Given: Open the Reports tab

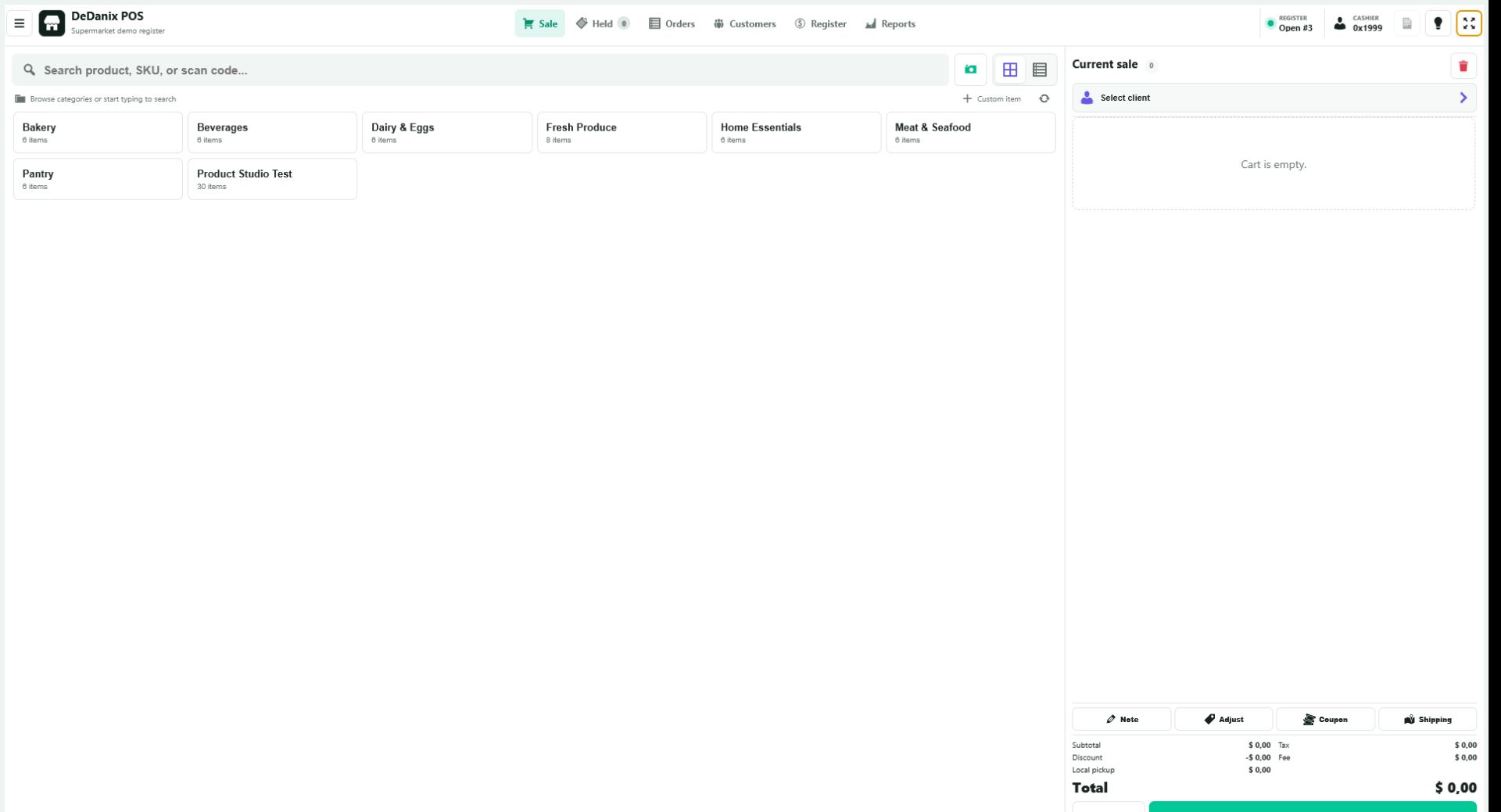Looking at the screenshot, I should (890, 23).
